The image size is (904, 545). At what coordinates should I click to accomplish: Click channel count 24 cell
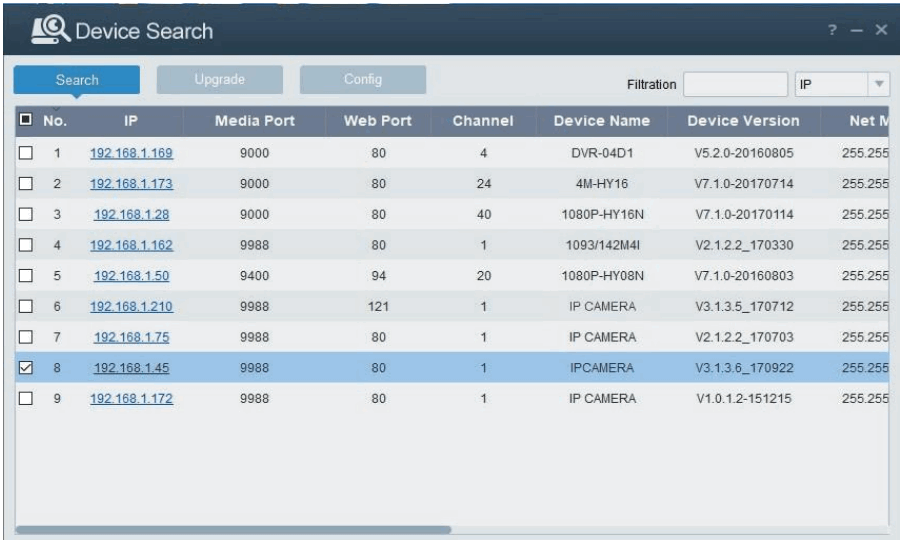point(484,183)
